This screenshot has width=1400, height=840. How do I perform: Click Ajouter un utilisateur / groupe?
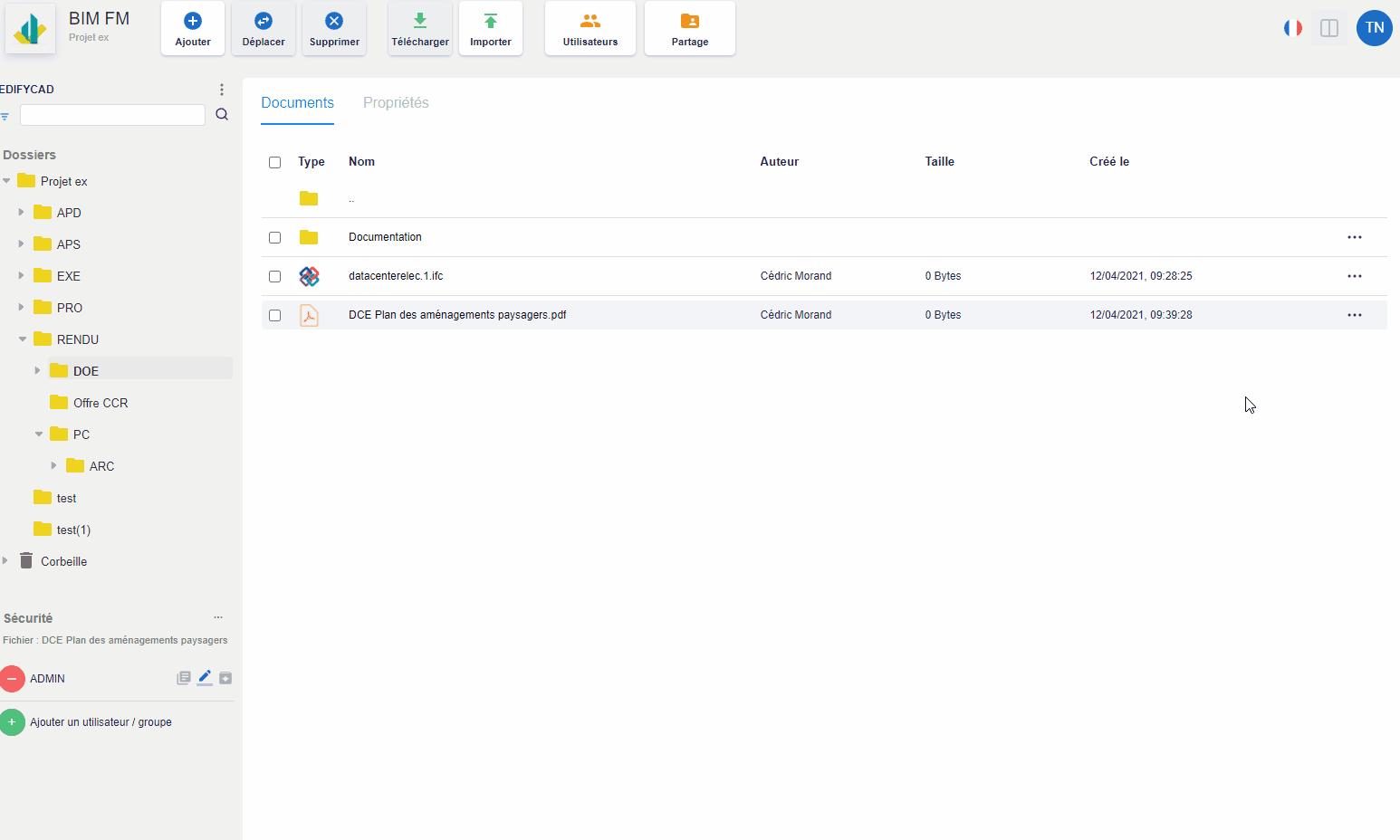101,722
